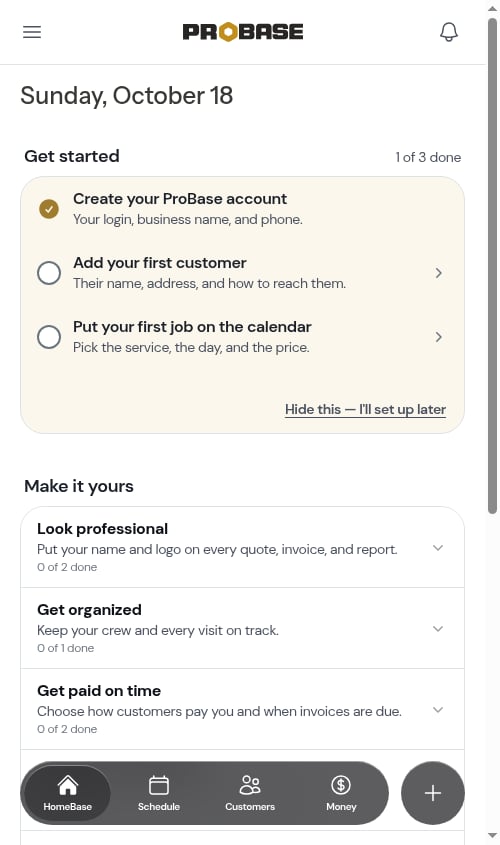Click scrollbar down arrow
The image size is (500, 845).
(492, 836)
